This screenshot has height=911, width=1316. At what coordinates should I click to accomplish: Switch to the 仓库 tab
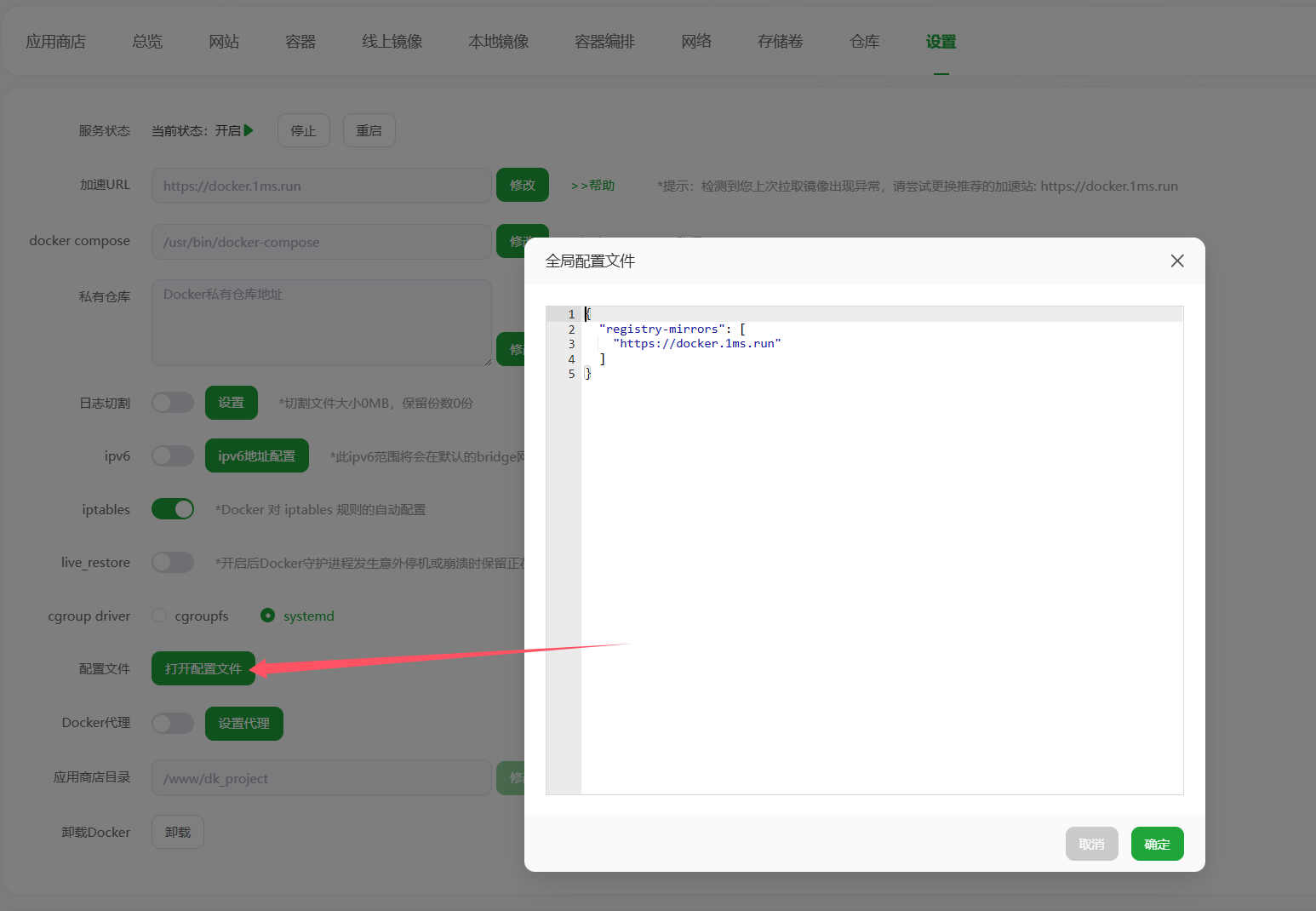tap(865, 42)
